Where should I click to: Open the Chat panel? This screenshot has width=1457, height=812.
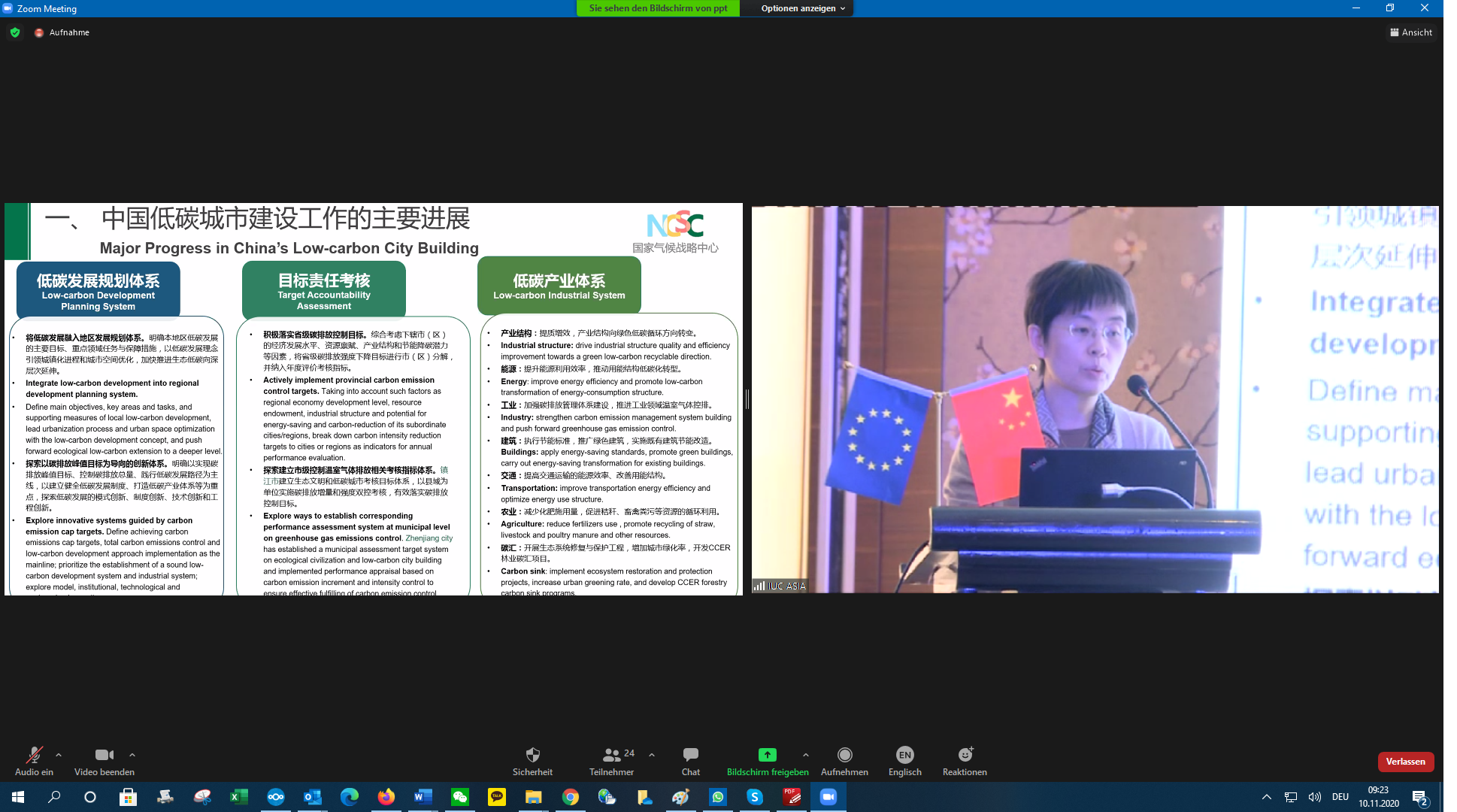pos(690,755)
